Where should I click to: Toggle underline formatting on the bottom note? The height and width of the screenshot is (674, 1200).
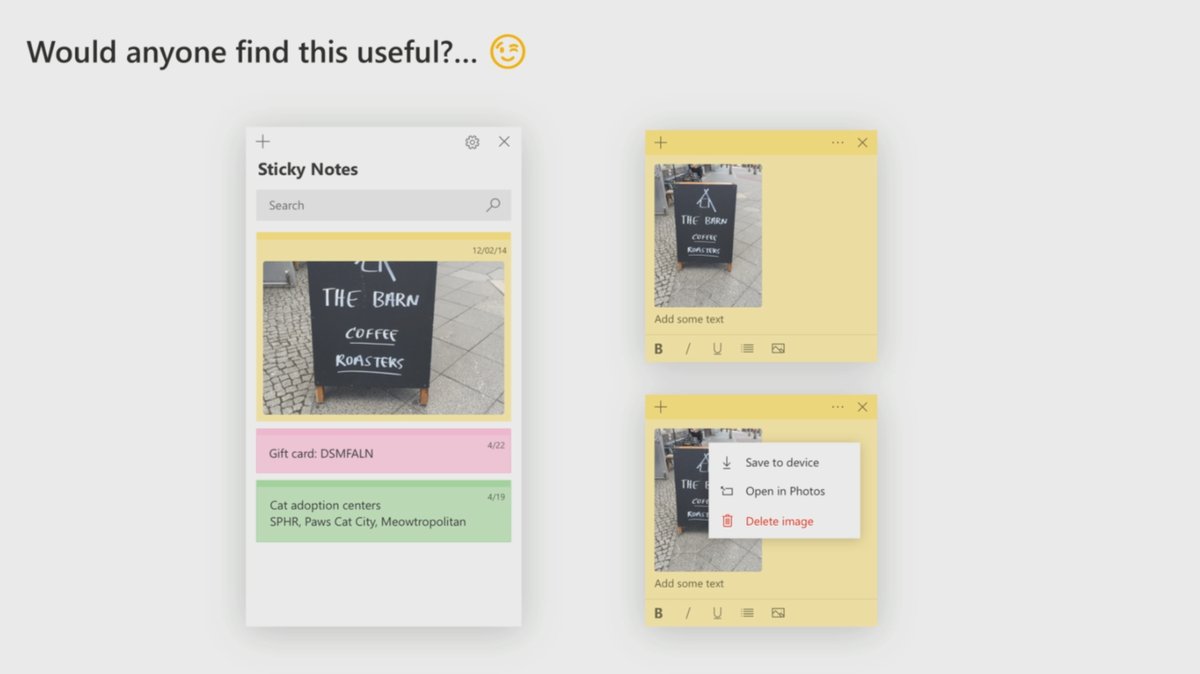tap(717, 612)
